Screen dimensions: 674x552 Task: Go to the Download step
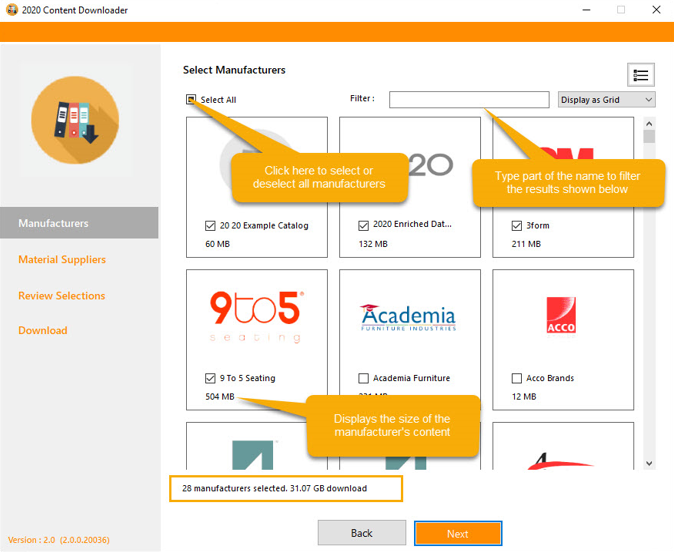43,330
